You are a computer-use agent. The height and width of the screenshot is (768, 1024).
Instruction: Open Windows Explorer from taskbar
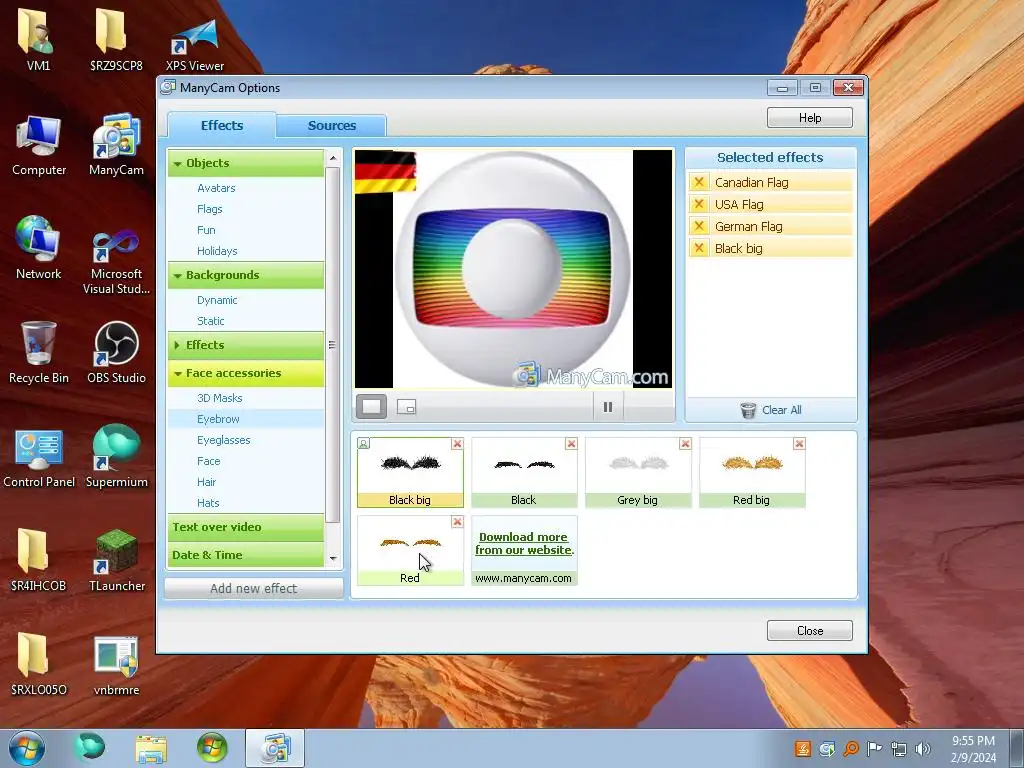point(151,748)
